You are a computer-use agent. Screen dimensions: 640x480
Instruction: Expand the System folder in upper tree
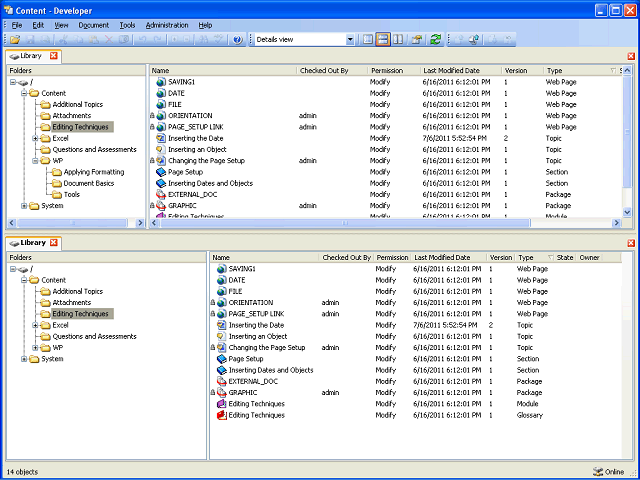pyautogui.click(x=24, y=206)
